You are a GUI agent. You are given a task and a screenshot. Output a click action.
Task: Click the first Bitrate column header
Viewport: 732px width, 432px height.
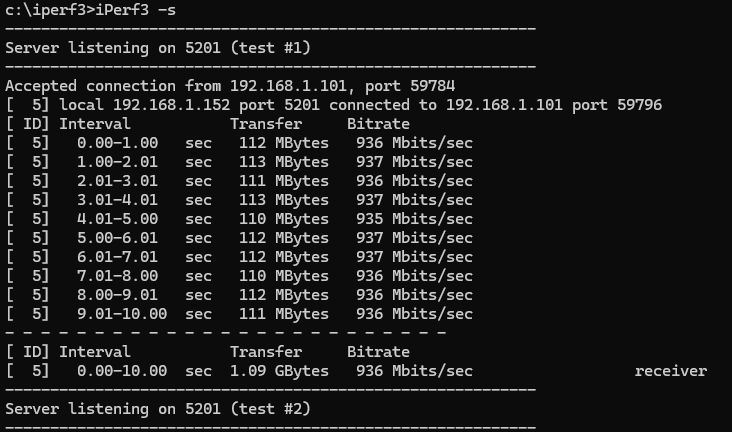(x=378, y=124)
